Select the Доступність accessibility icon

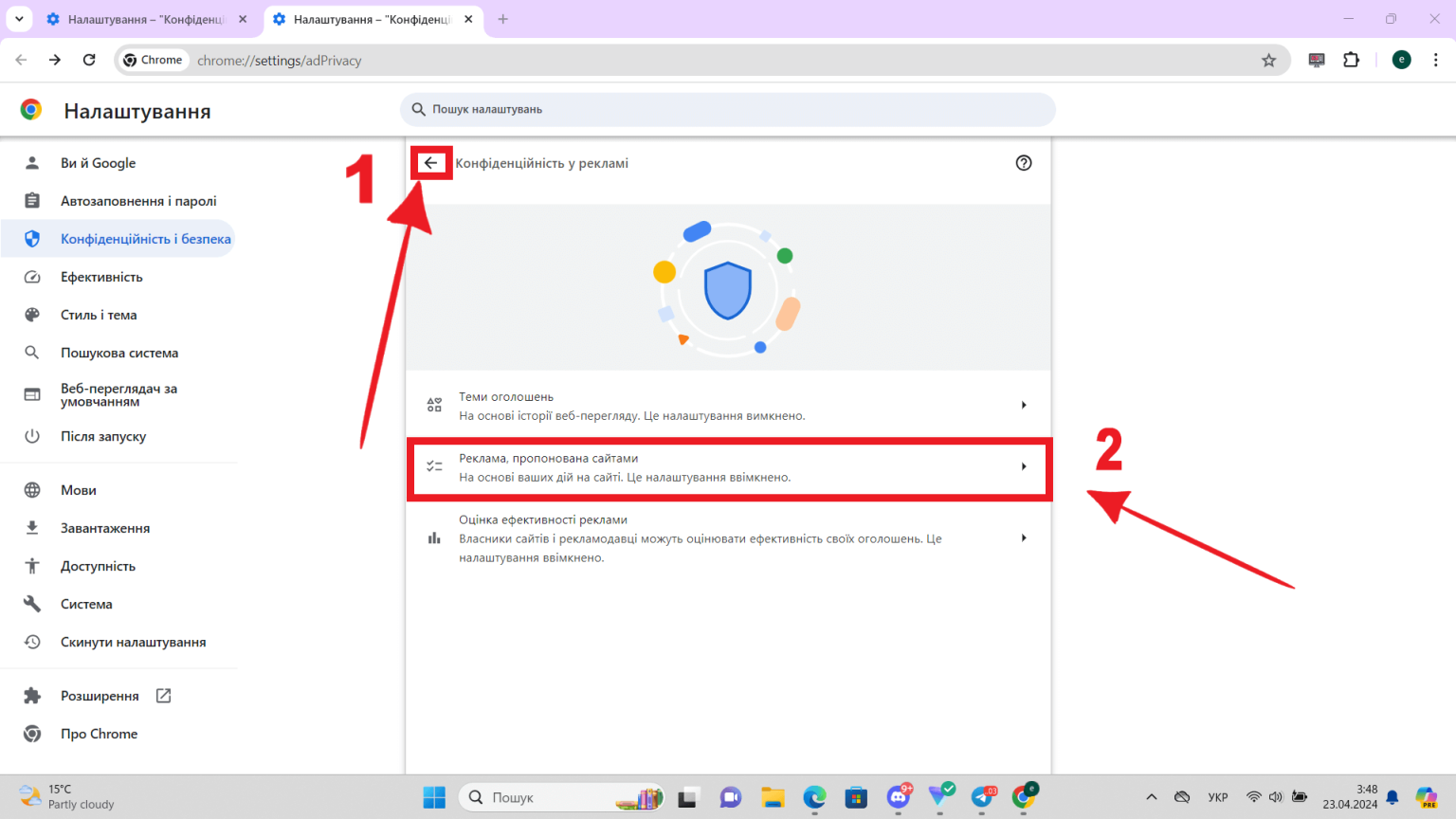click(32, 565)
